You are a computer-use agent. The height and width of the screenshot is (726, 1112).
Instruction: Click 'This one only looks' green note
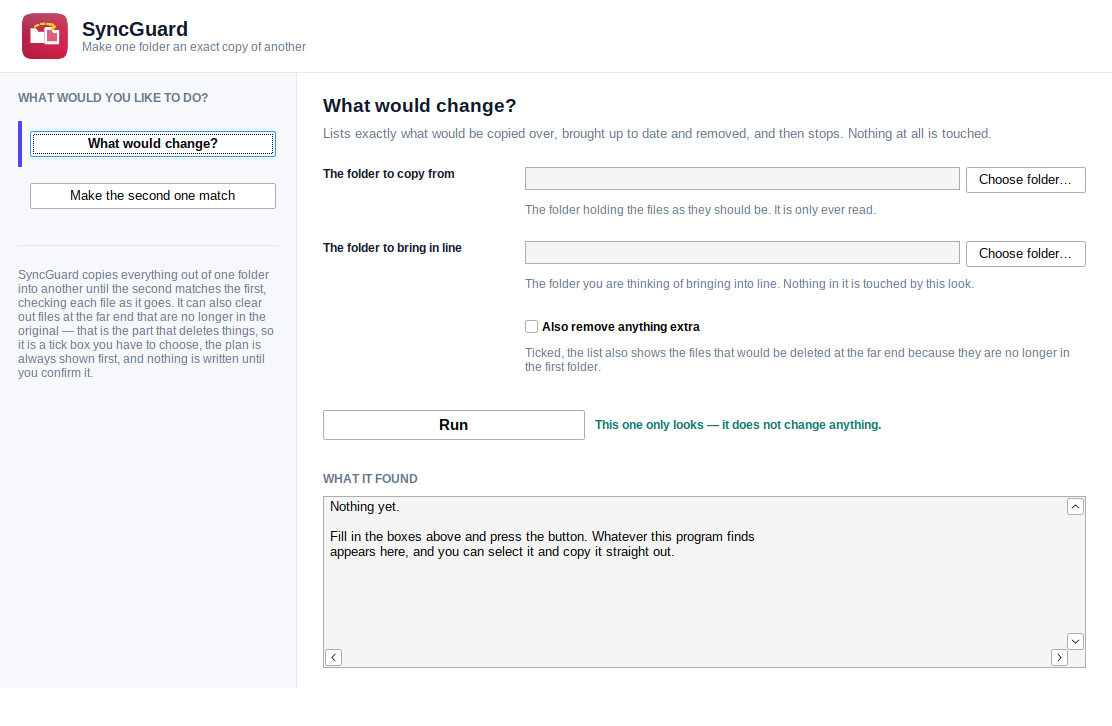pos(738,425)
